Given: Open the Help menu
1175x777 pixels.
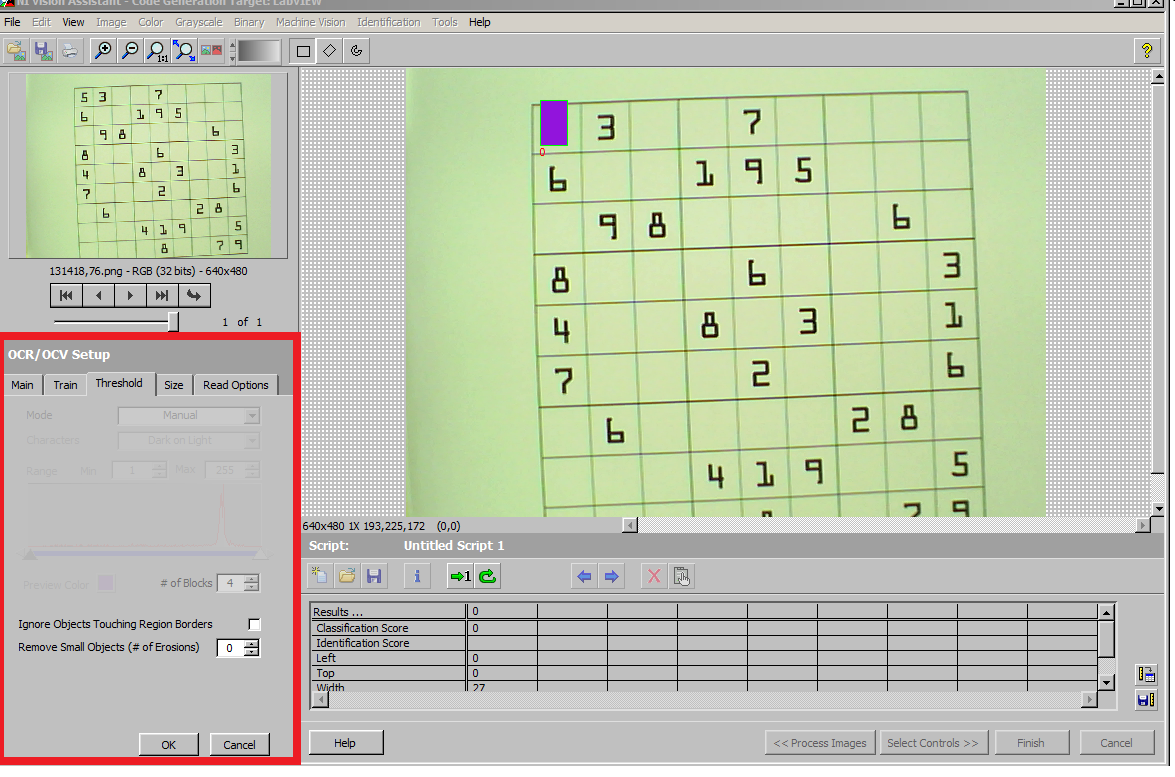Looking at the screenshot, I should click(x=480, y=22).
